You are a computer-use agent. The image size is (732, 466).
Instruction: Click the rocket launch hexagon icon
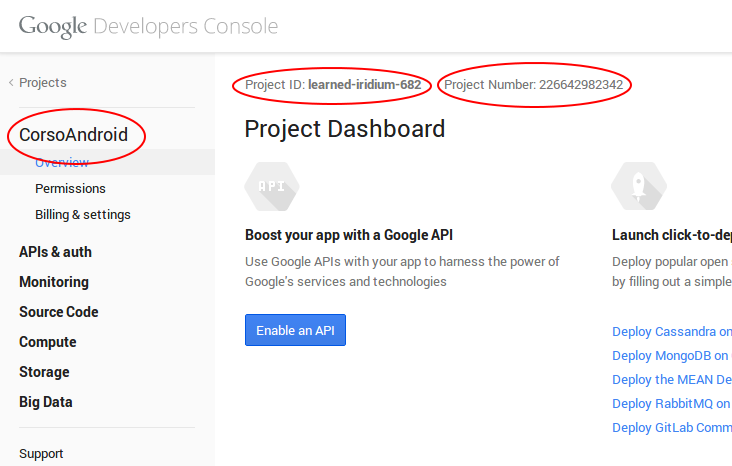point(639,186)
